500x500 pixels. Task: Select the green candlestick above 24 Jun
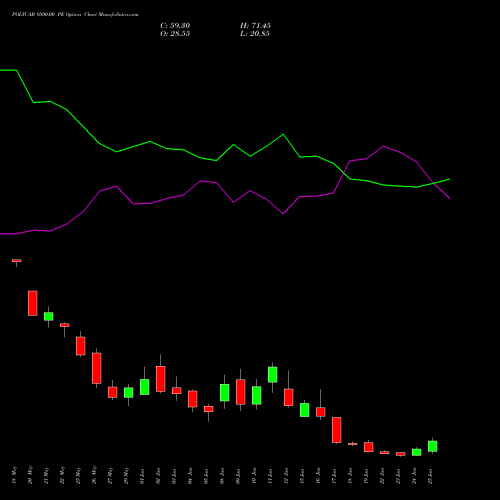click(417, 452)
